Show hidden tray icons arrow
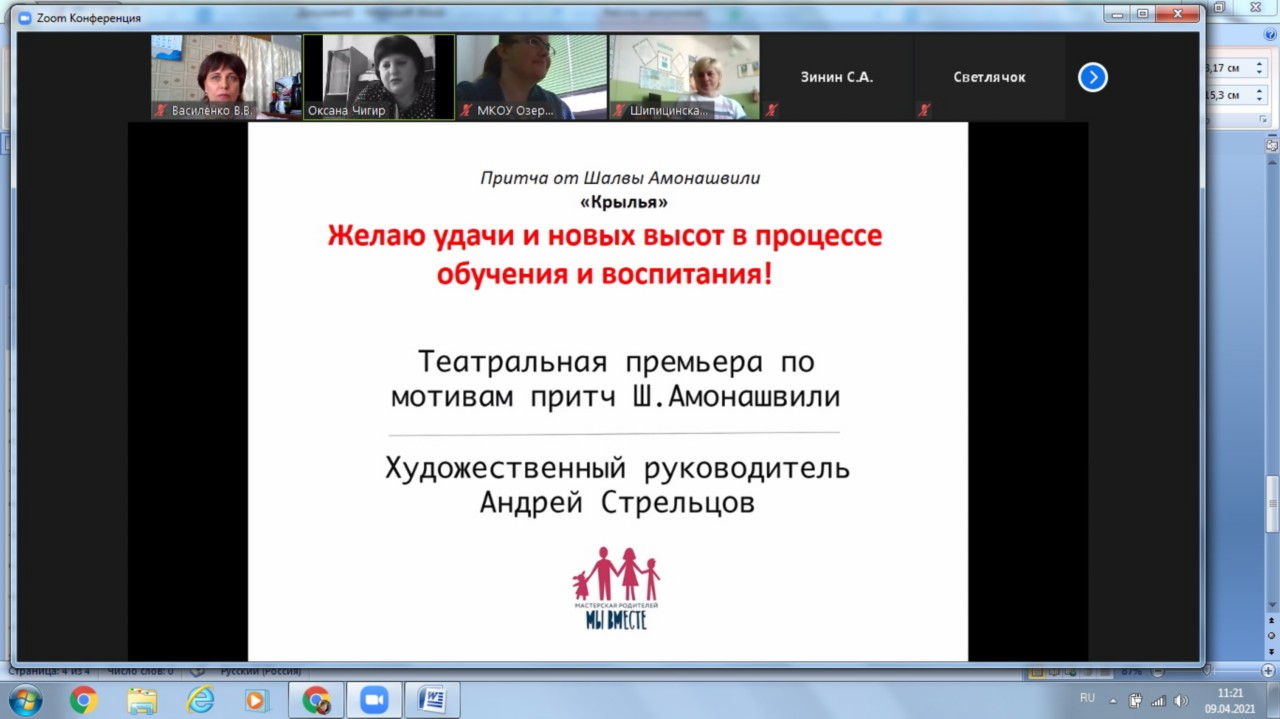Screen dimensions: 1280x719 (1114, 700)
